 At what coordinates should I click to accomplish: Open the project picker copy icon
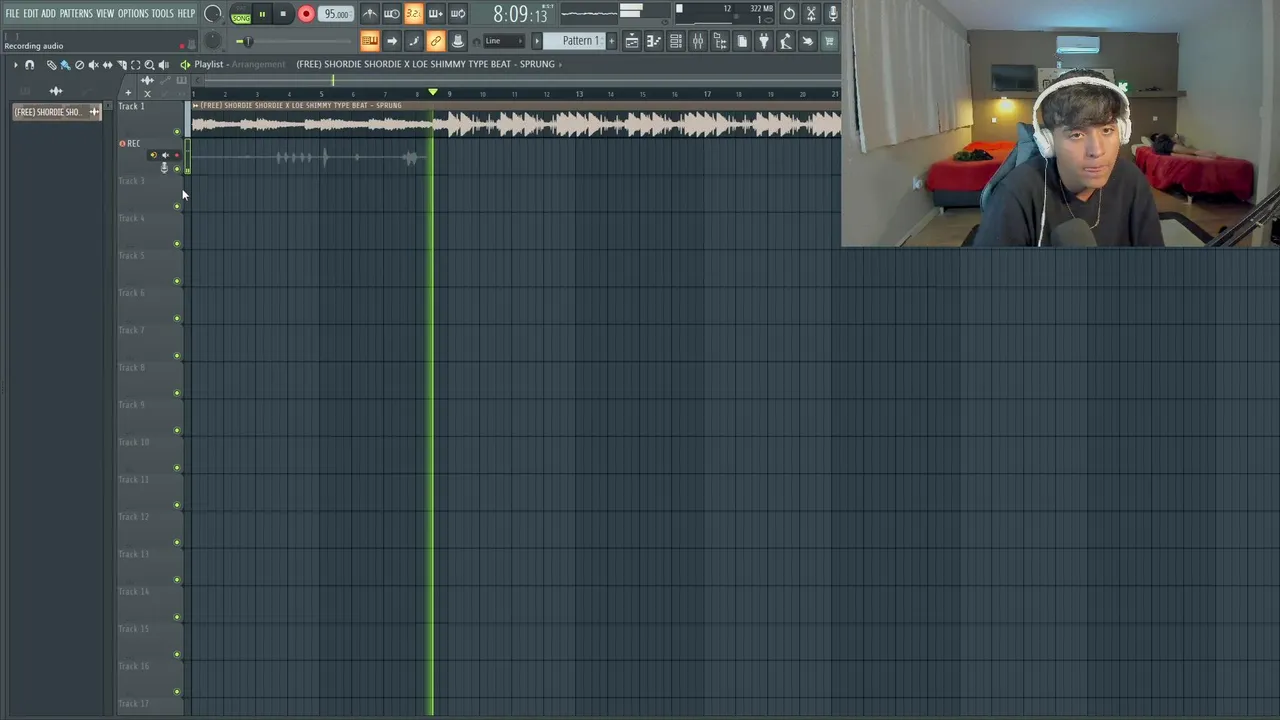tap(742, 41)
